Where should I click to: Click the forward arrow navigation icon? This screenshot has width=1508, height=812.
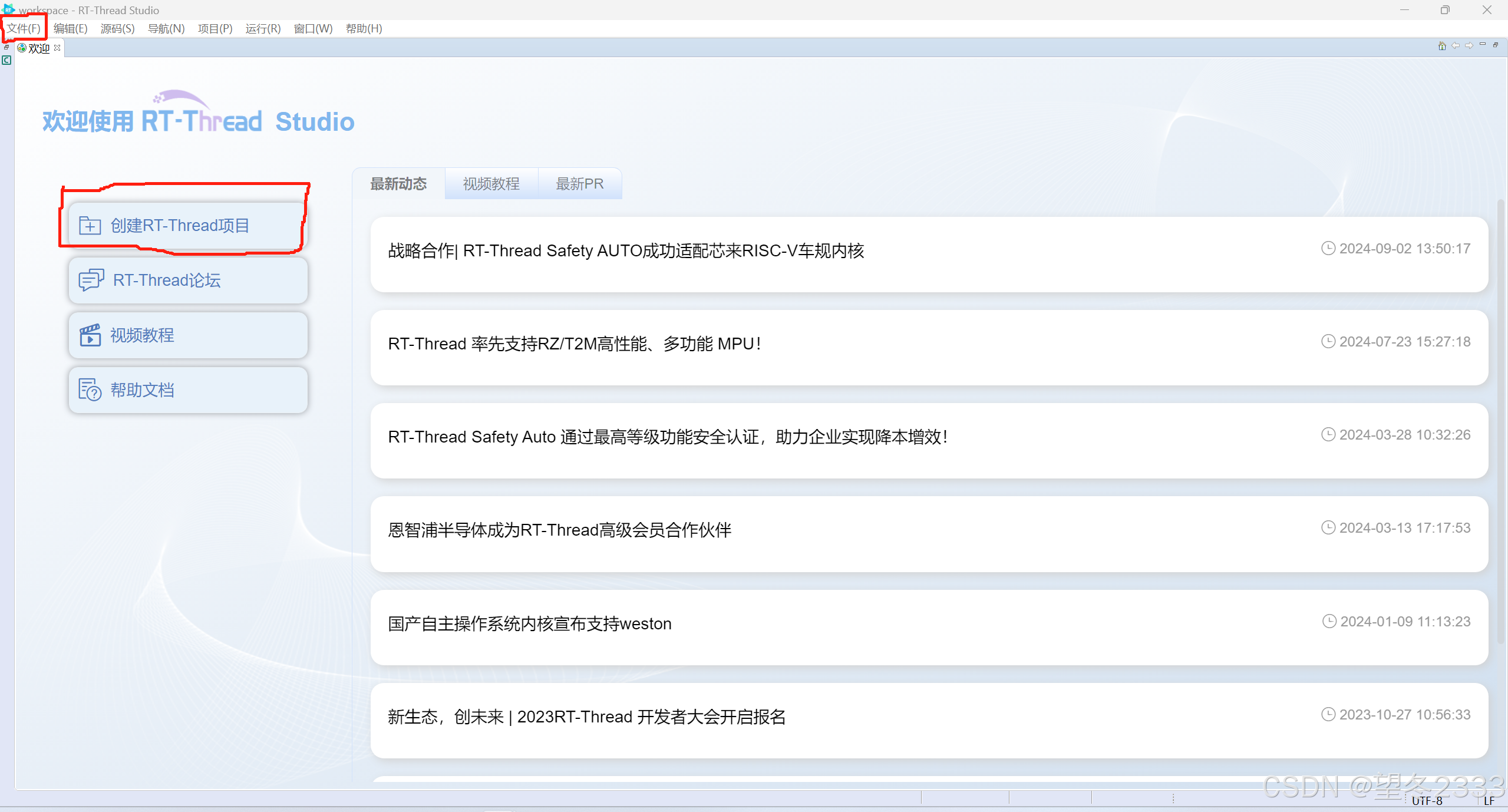pos(1469,46)
